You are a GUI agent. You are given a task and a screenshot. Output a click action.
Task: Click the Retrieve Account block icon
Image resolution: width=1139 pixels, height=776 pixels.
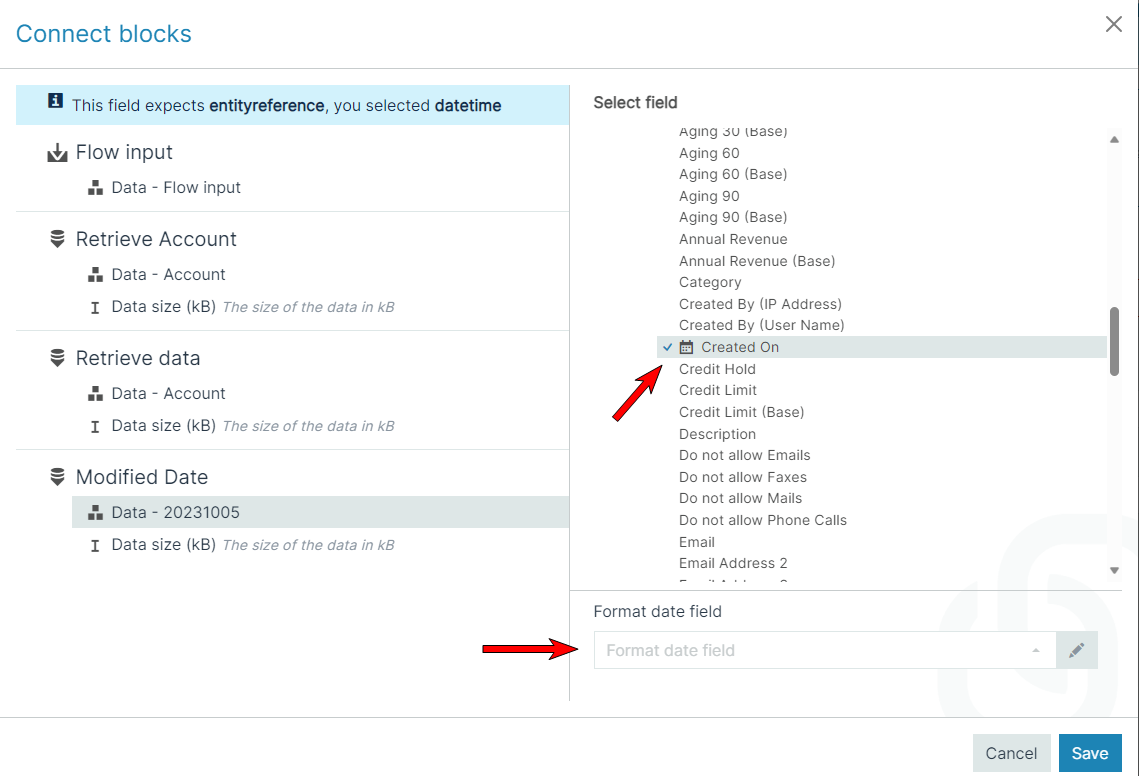point(57,239)
